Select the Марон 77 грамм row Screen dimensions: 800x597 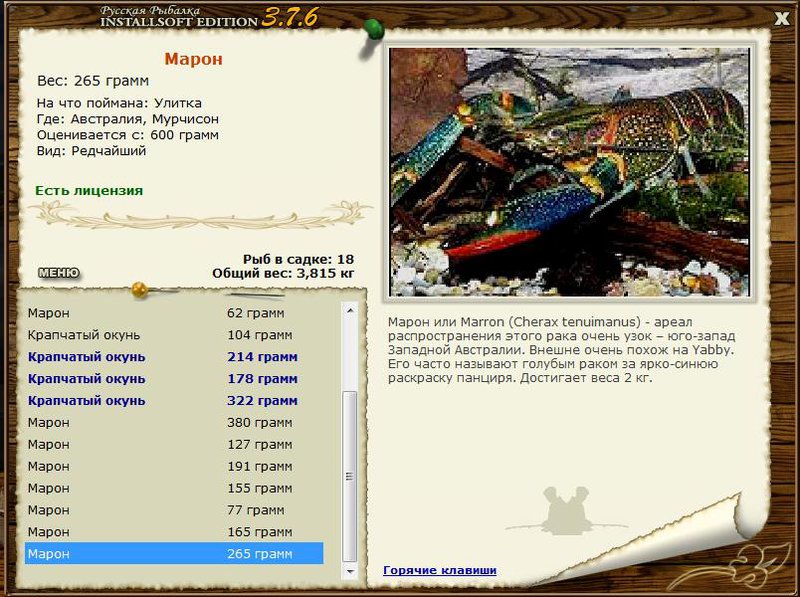pos(174,510)
